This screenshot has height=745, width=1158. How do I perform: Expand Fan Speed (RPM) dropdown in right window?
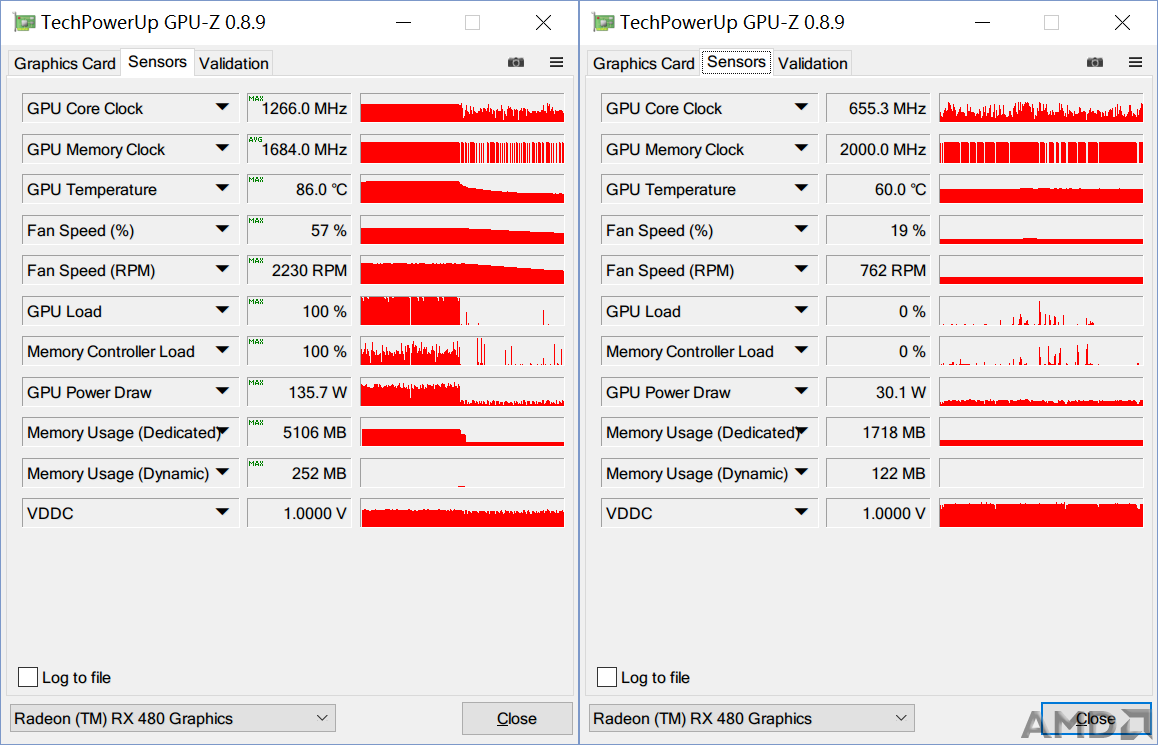(801, 270)
